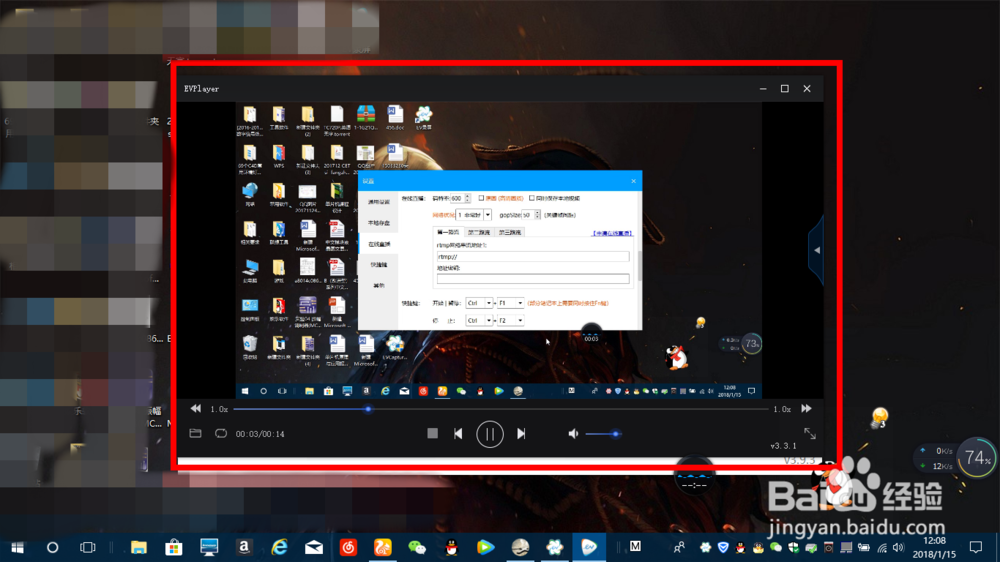The image size is (1000, 562).
Task: Expand the playlist side panel arrow
Action: tap(817, 250)
